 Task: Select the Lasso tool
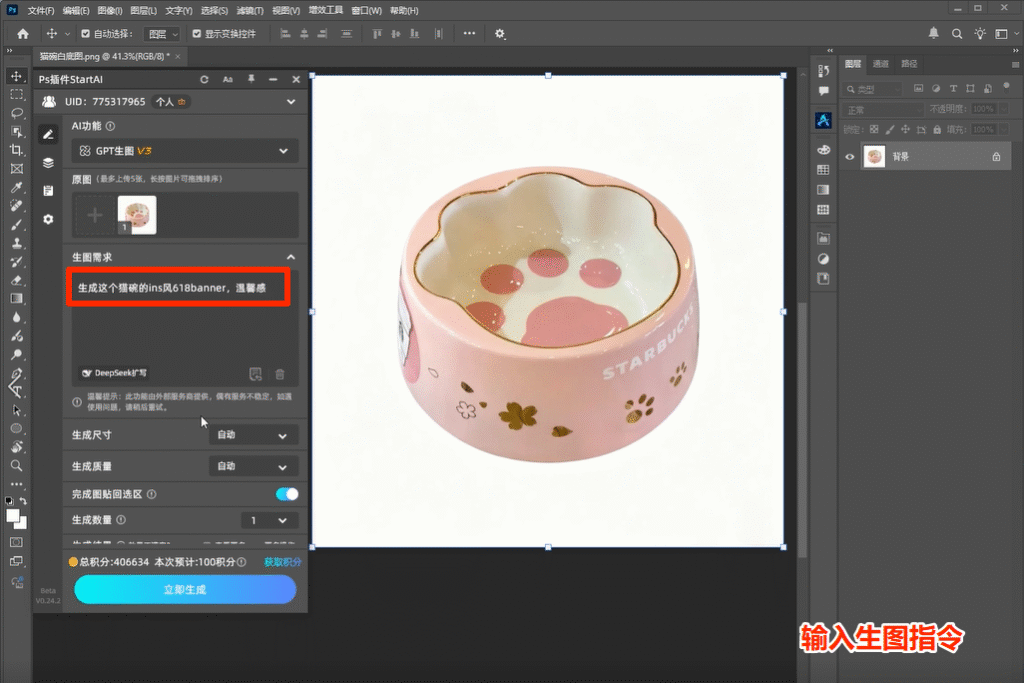(x=16, y=113)
